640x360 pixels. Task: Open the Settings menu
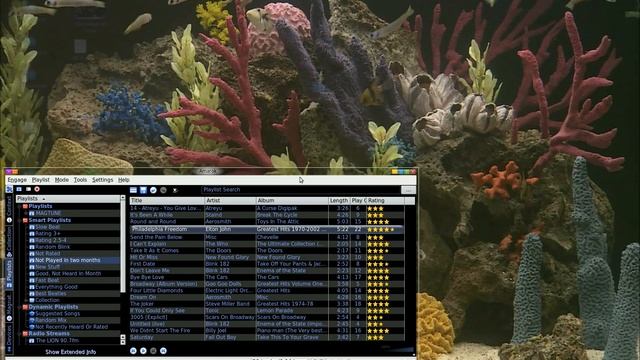[x=102, y=180]
